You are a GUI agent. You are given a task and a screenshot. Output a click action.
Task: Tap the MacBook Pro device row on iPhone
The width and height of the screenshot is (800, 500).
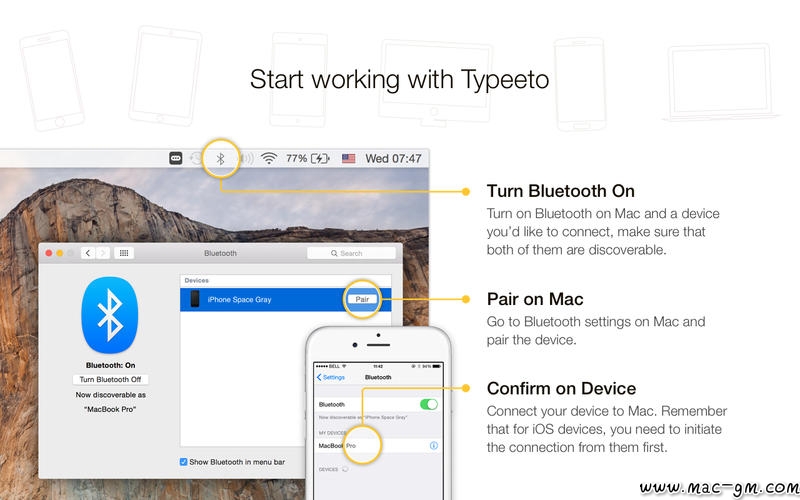click(x=378, y=445)
